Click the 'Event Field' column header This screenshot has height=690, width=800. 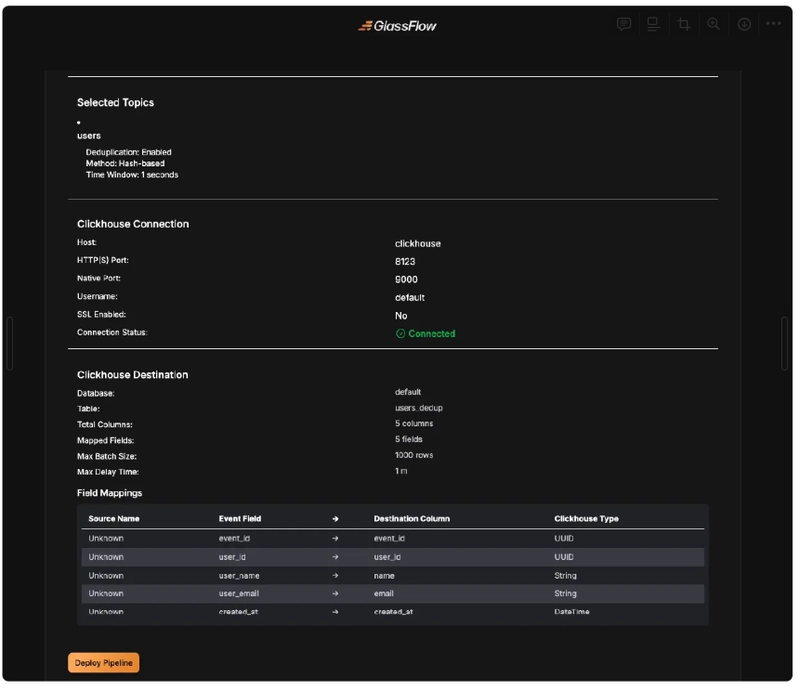240,519
